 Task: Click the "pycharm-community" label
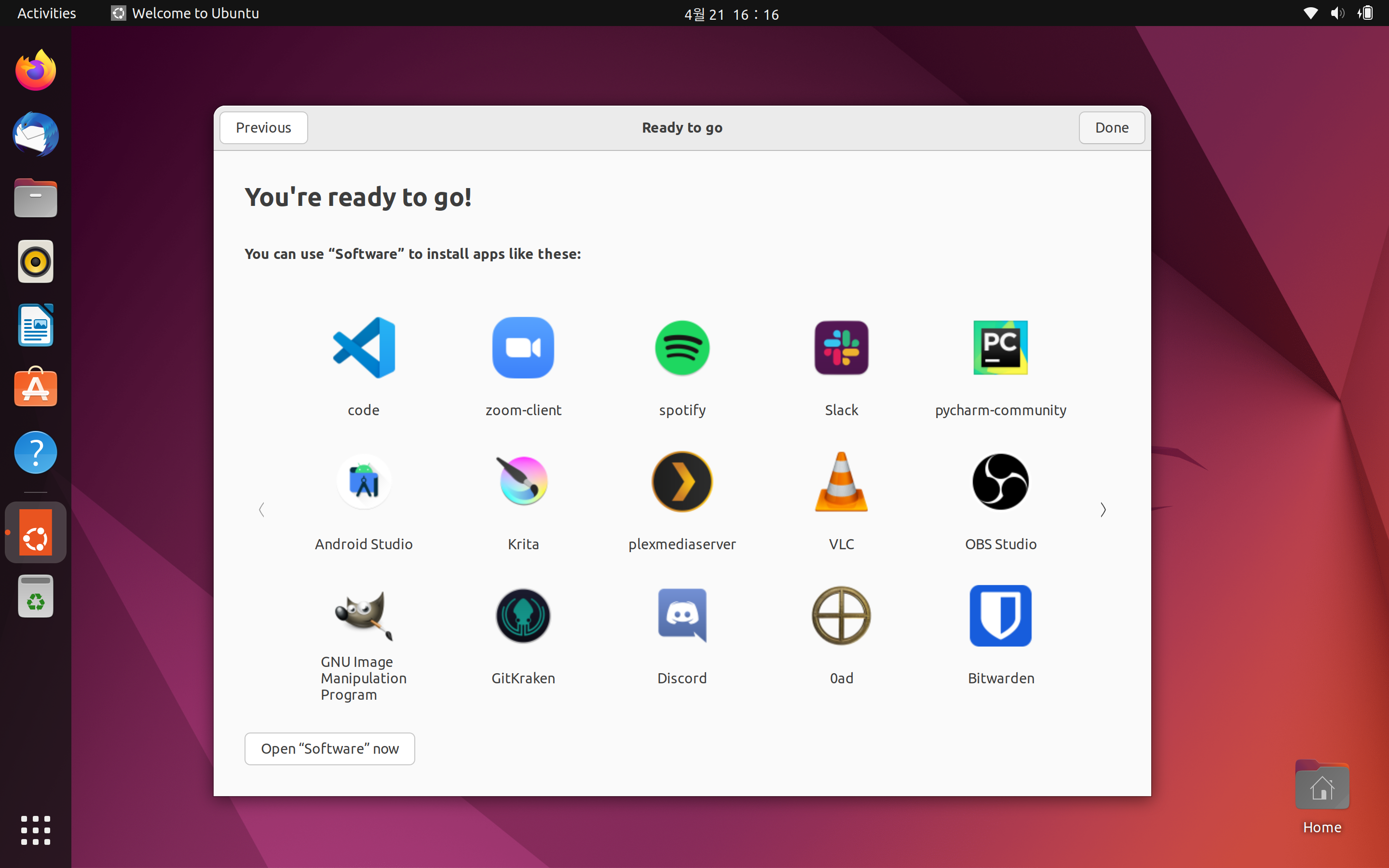(1000, 410)
